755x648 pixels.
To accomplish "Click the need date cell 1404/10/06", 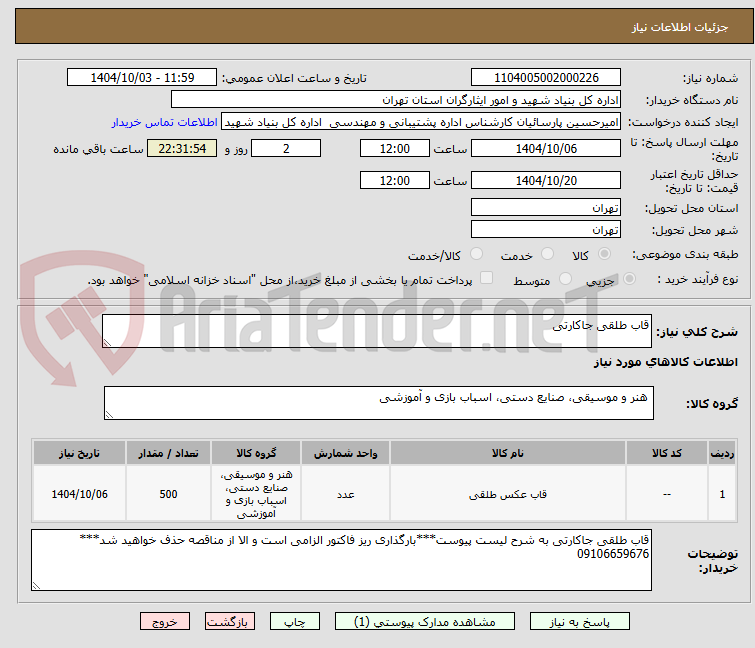I will point(79,494).
